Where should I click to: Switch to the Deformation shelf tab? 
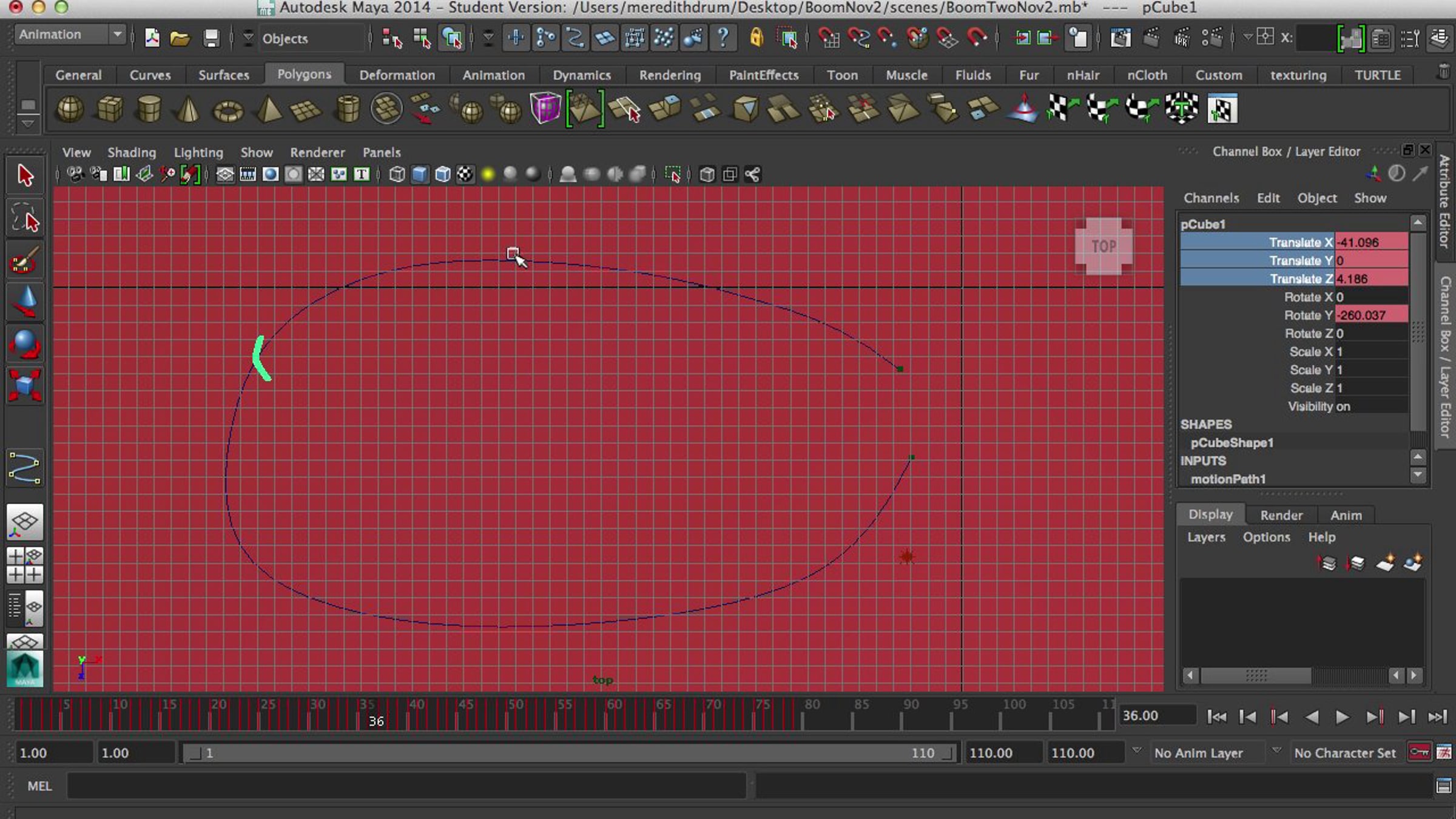tap(397, 75)
